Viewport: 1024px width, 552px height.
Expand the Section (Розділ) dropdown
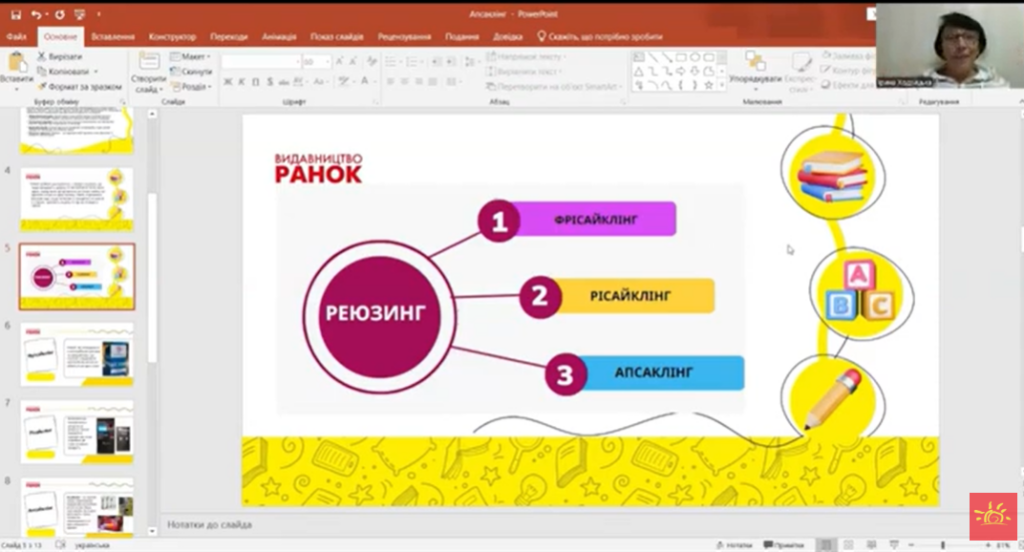coord(190,87)
